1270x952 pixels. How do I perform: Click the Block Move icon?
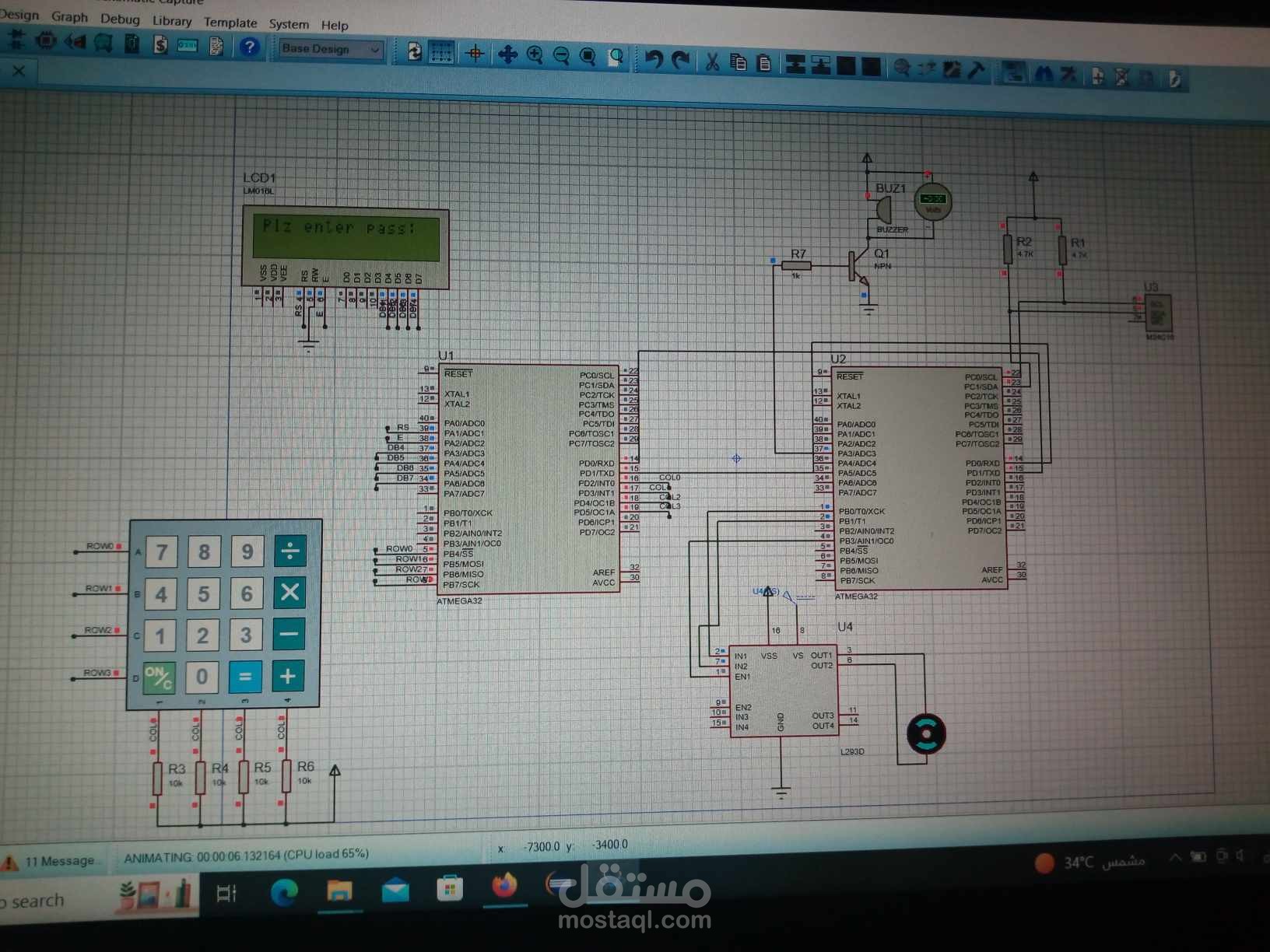821,65
